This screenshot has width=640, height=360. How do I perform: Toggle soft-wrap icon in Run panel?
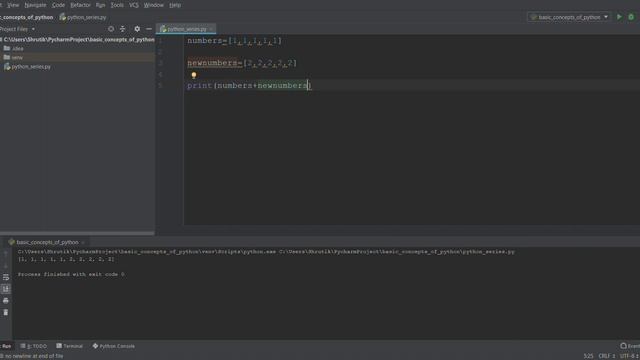[6, 278]
